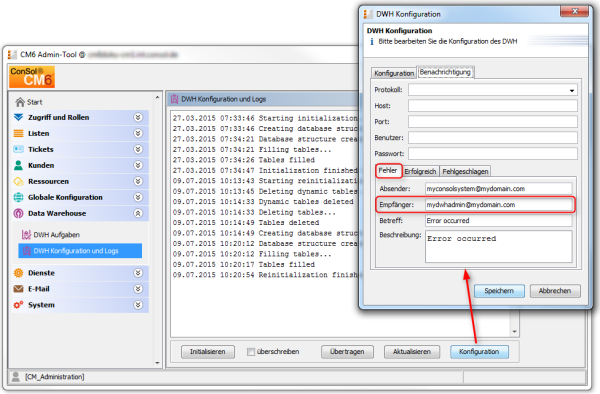Open the DWH Aufgaben item
The height and width of the screenshot is (394, 600).
pyautogui.click(x=51, y=235)
